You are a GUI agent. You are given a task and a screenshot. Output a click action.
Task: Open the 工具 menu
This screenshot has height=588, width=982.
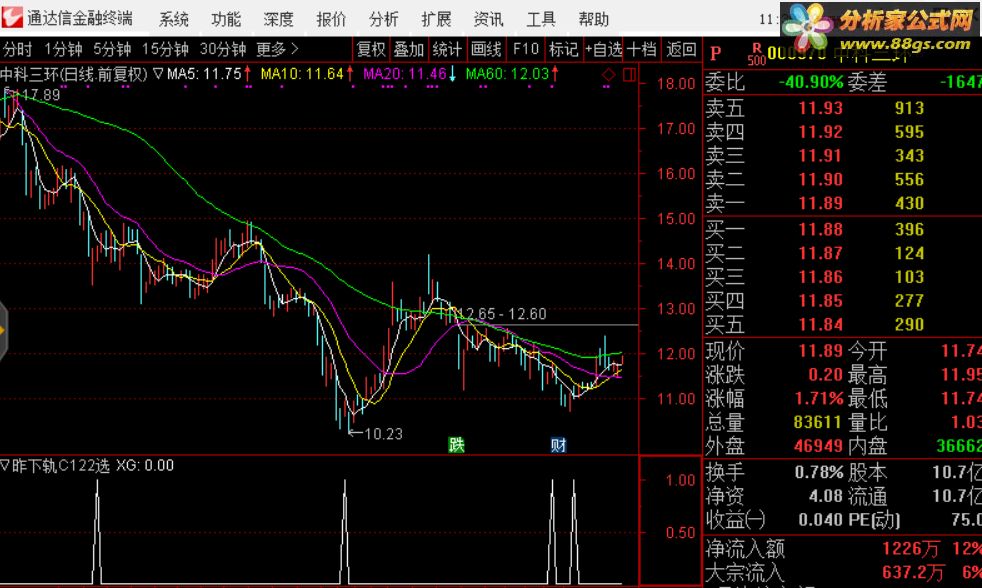(541, 19)
